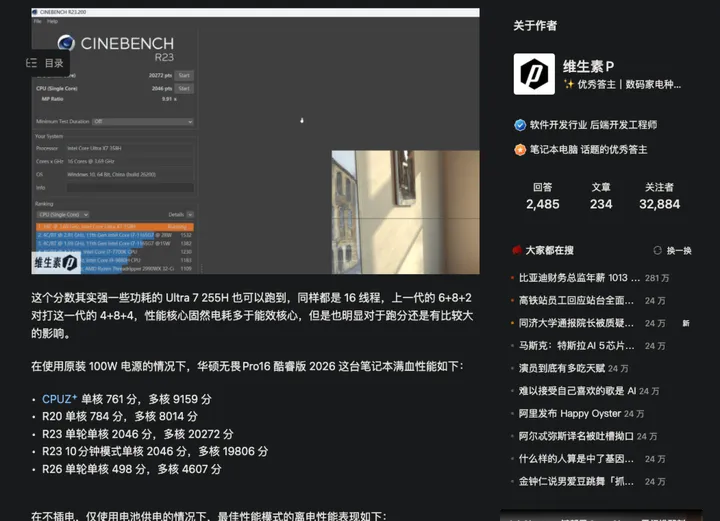Viewport: 720px width, 521px height.
Task: View the author's 关注者 32,884 count
Action: pyautogui.click(x=659, y=196)
